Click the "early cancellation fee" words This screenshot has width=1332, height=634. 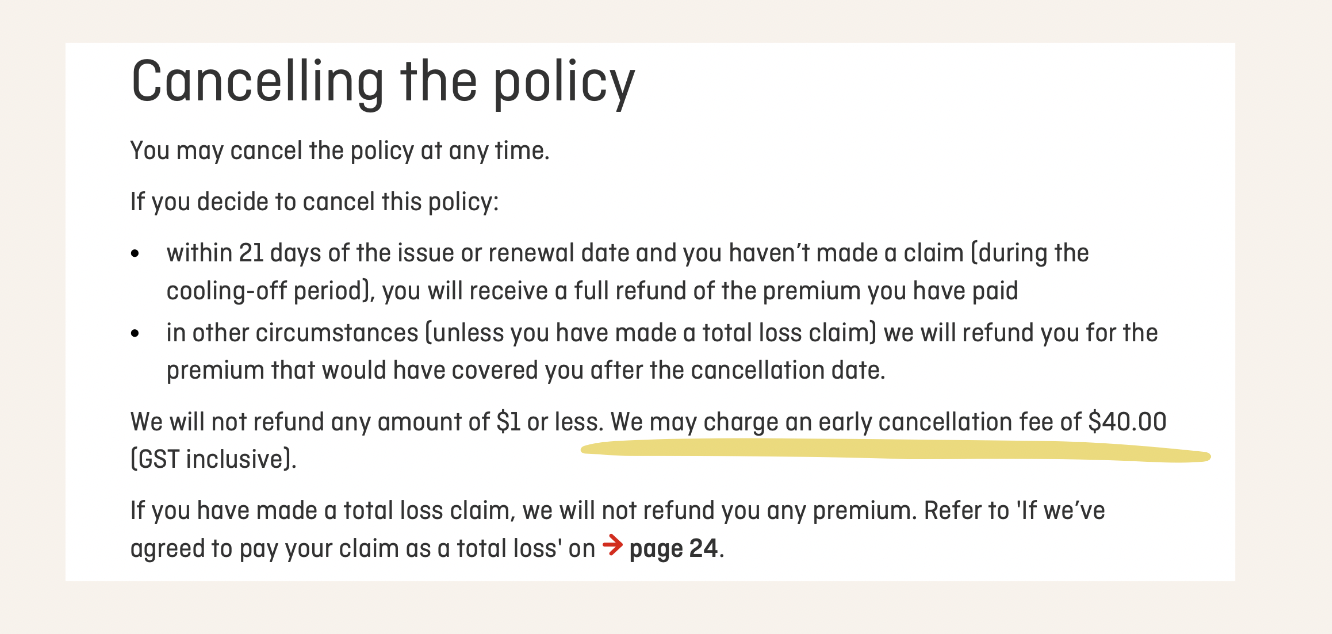point(937,422)
